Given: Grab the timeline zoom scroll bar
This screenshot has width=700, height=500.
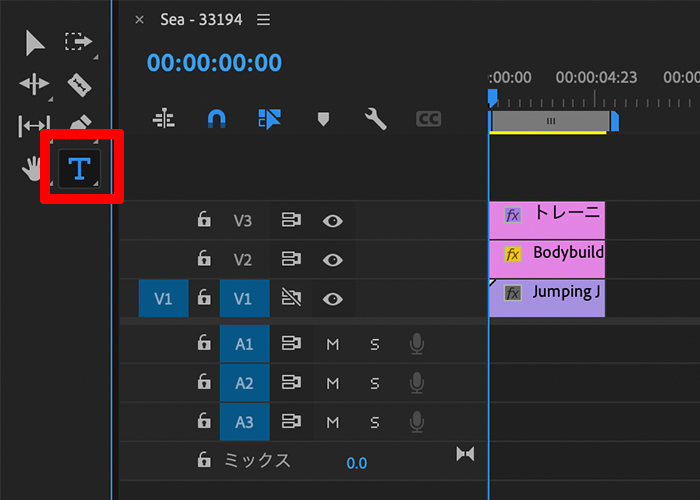Looking at the screenshot, I should coord(551,121).
